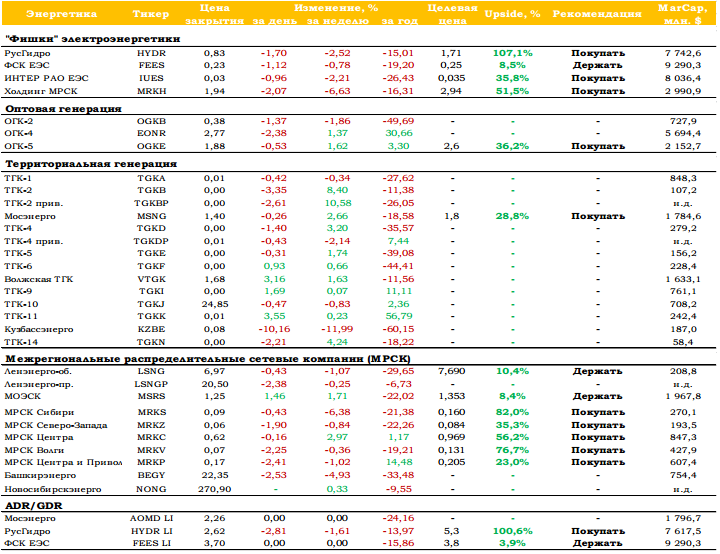720x554 pixels.
Task: Click the 'Энергетика' column header
Action: (61, 14)
